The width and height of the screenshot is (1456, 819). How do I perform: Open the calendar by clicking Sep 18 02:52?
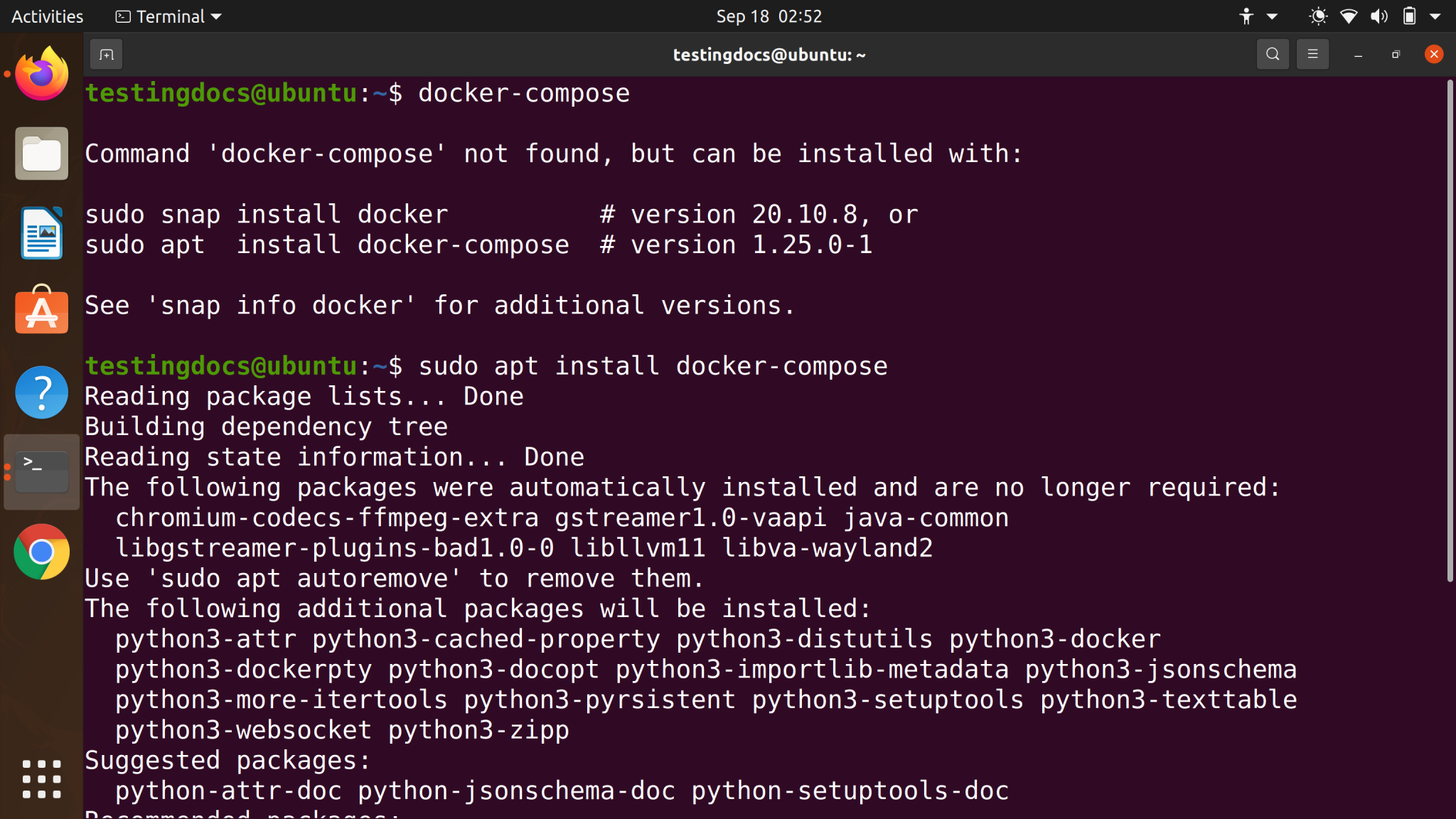click(768, 16)
